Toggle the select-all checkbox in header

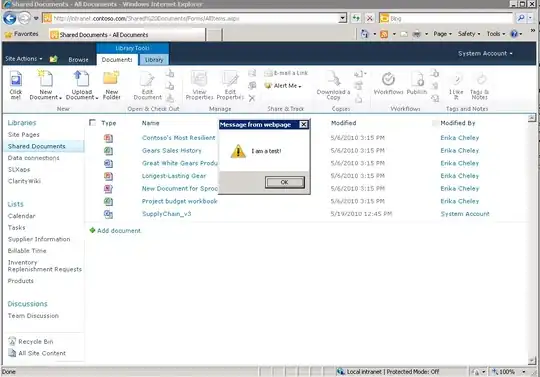tap(92, 123)
